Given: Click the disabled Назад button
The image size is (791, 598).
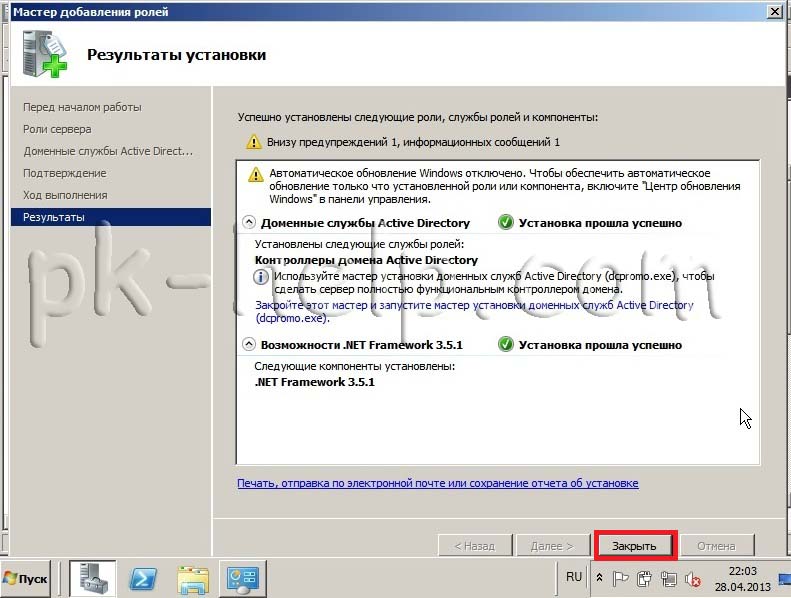Looking at the screenshot, I should click(x=475, y=546).
